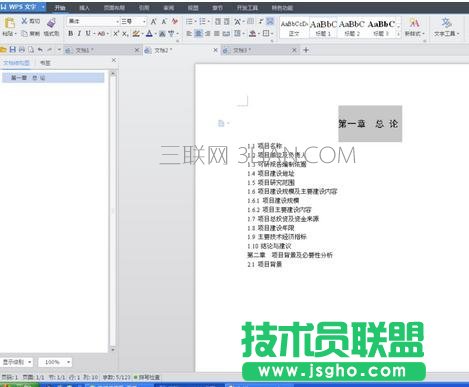Click the Redo arrow icon
Viewport: 469px width, 387px height.
[50, 50]
